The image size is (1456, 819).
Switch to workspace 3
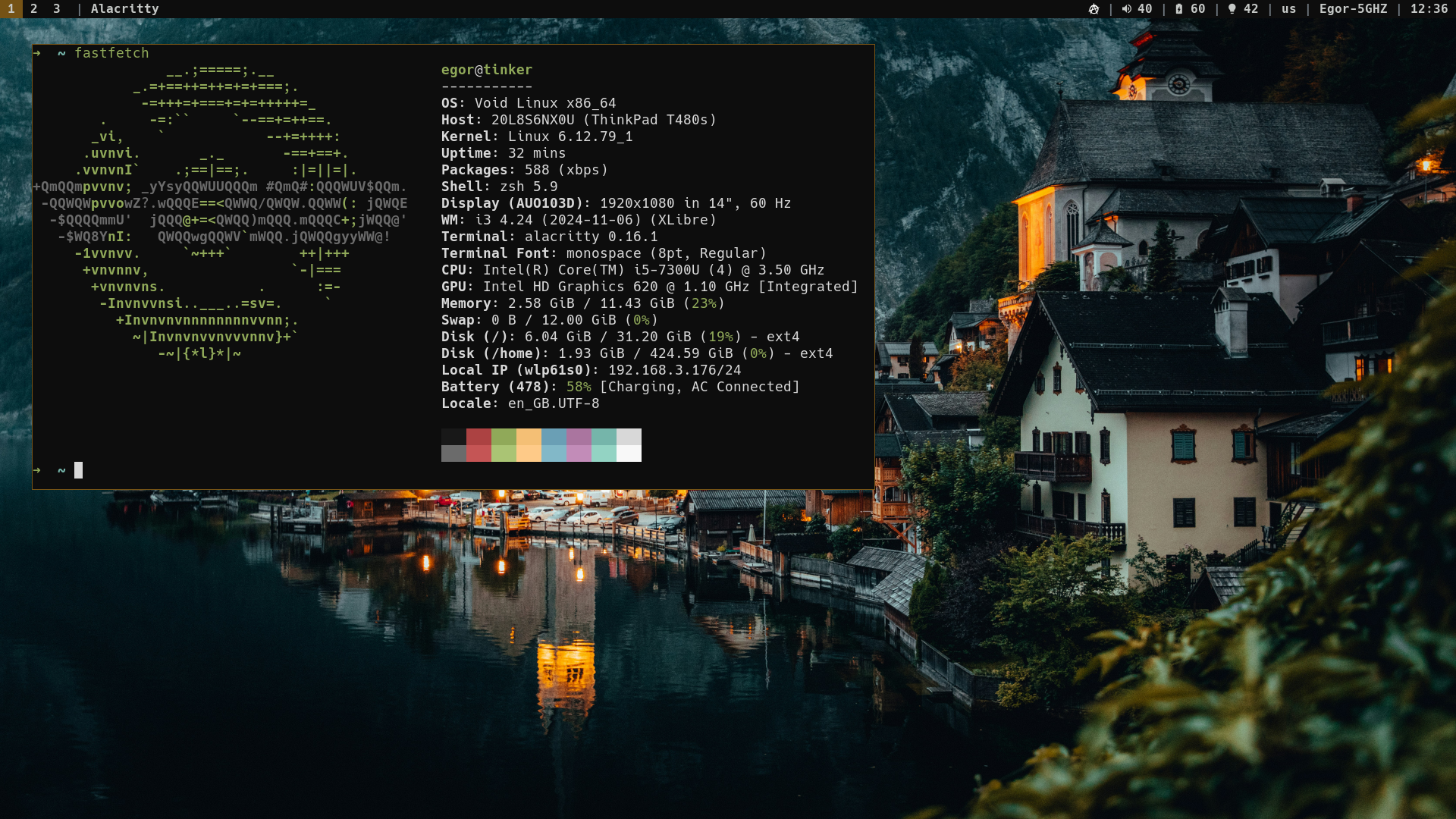[x=57, y=9]
